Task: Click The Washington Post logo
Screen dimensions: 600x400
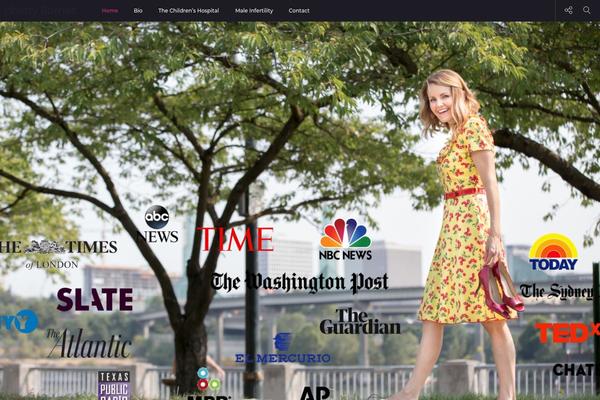Action: pos(300,282)
